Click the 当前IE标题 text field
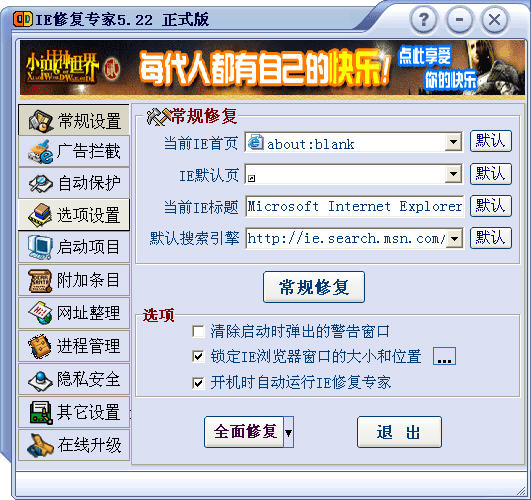The height and width of the screenshot is (500, 531). click(354, 206)
